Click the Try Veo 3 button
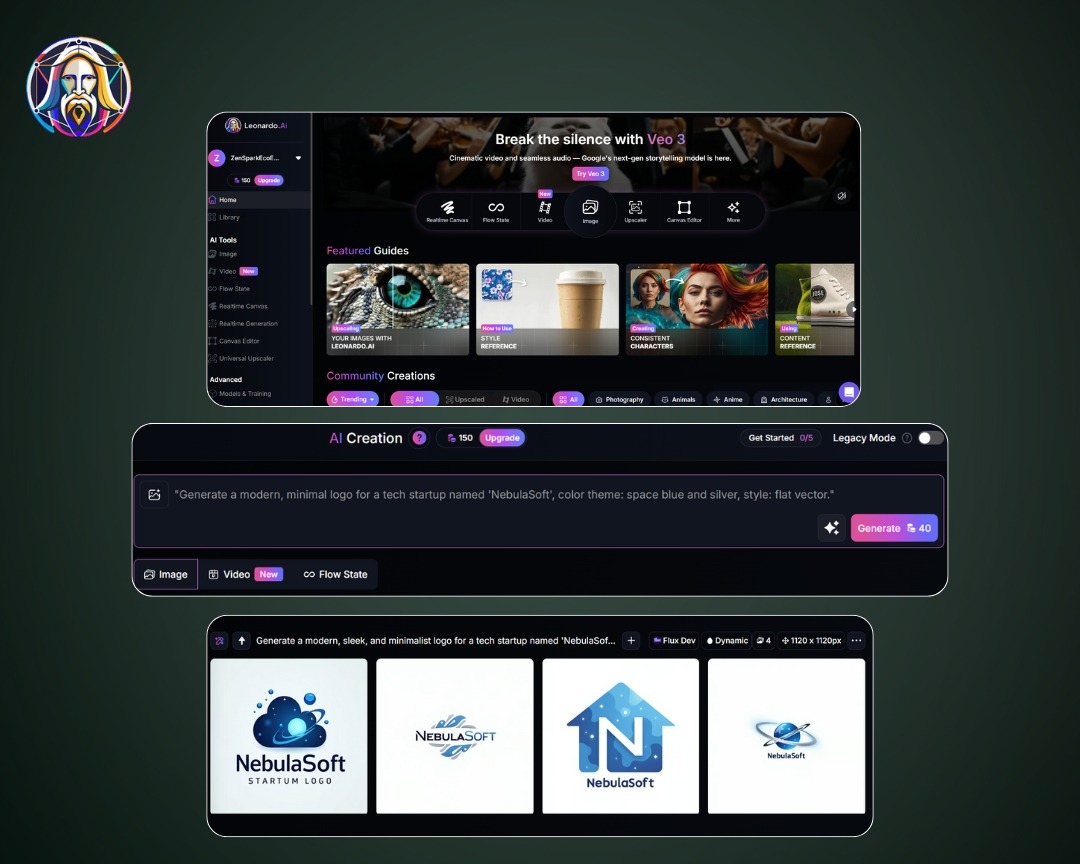This screenshot has height=864, width=1080. [x=590, y=174]
